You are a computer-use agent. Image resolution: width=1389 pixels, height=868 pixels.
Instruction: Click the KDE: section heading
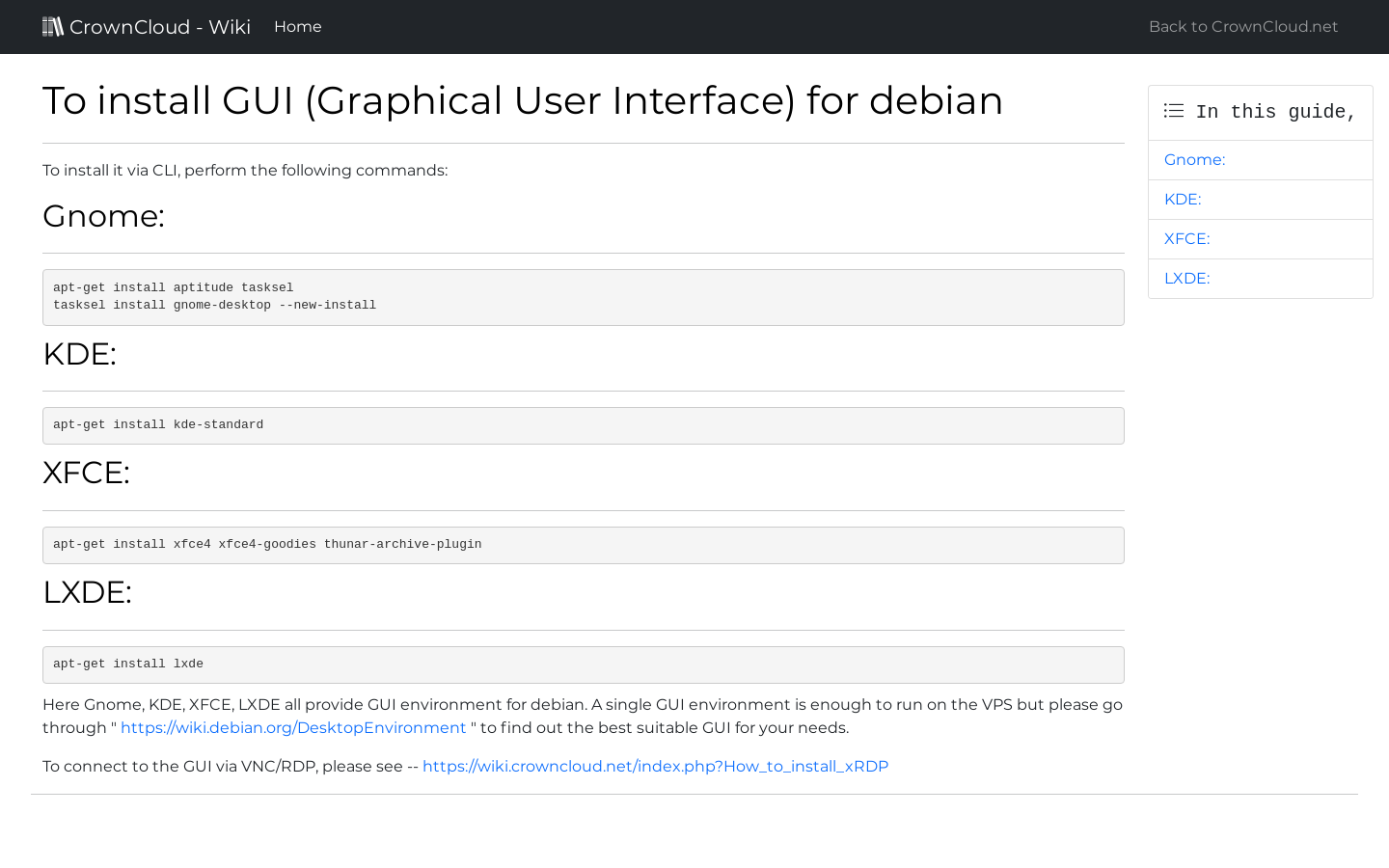pos(79,354)
